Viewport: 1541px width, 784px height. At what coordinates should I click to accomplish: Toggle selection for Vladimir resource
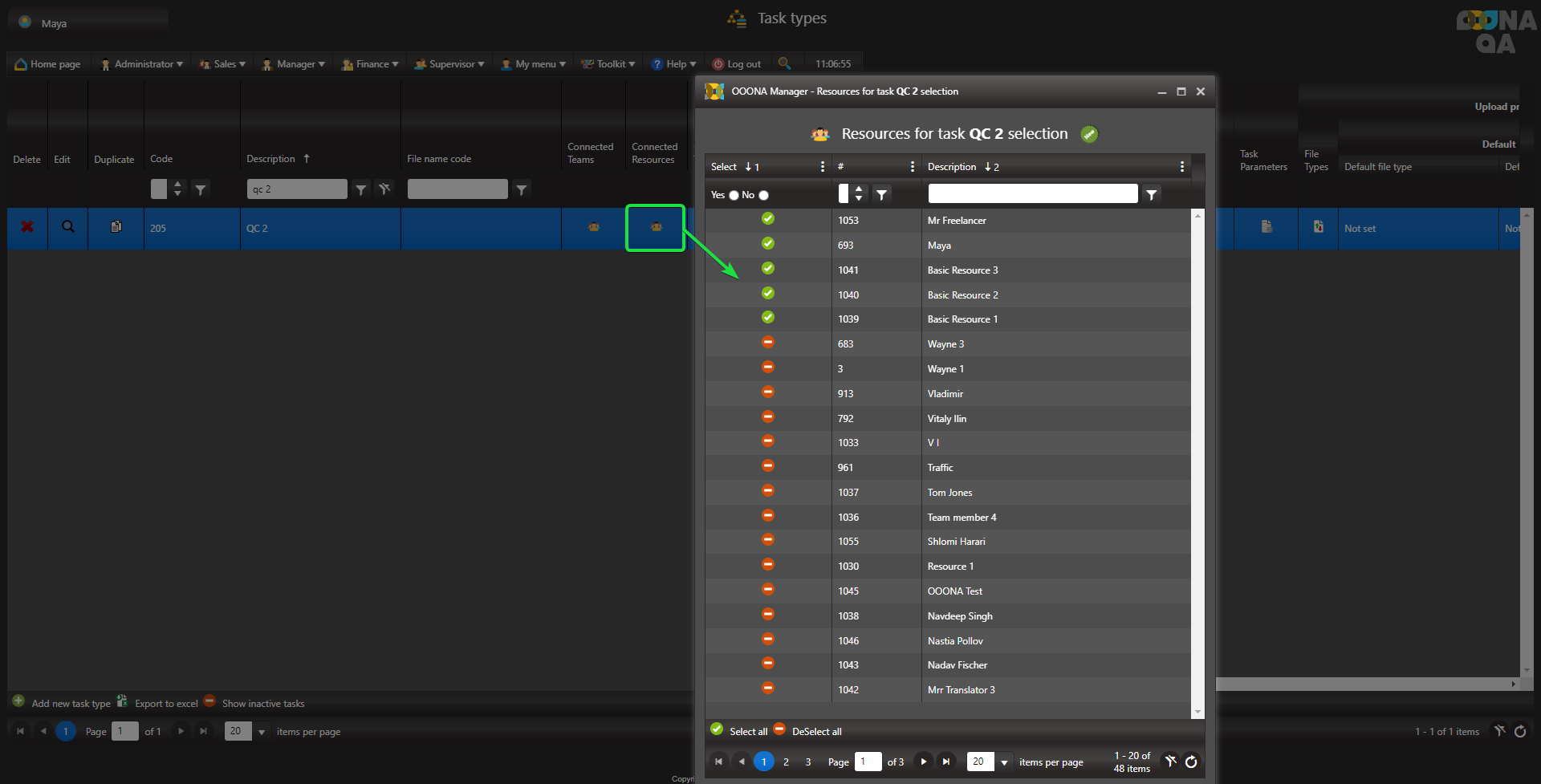[x=768, y=392]
